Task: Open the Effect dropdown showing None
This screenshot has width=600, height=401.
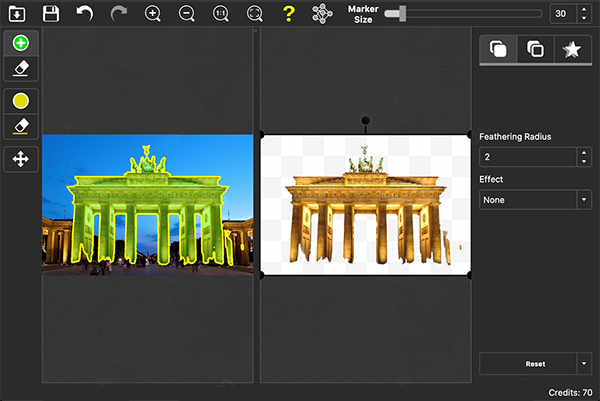Action: [535, 200]
